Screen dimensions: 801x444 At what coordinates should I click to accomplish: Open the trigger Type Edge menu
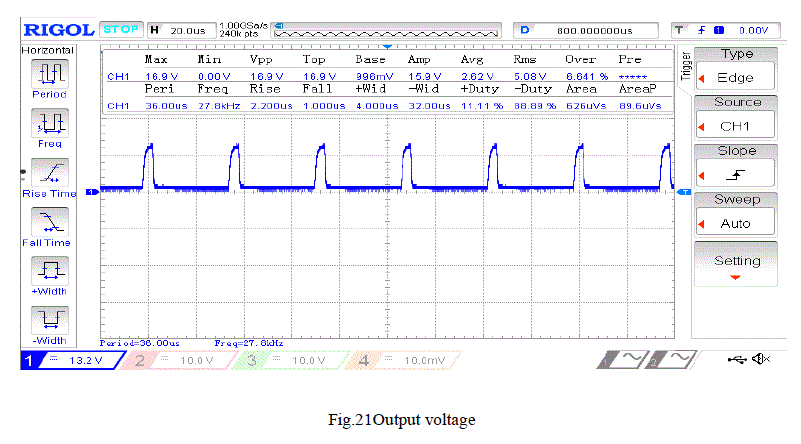tap(736, 68)
